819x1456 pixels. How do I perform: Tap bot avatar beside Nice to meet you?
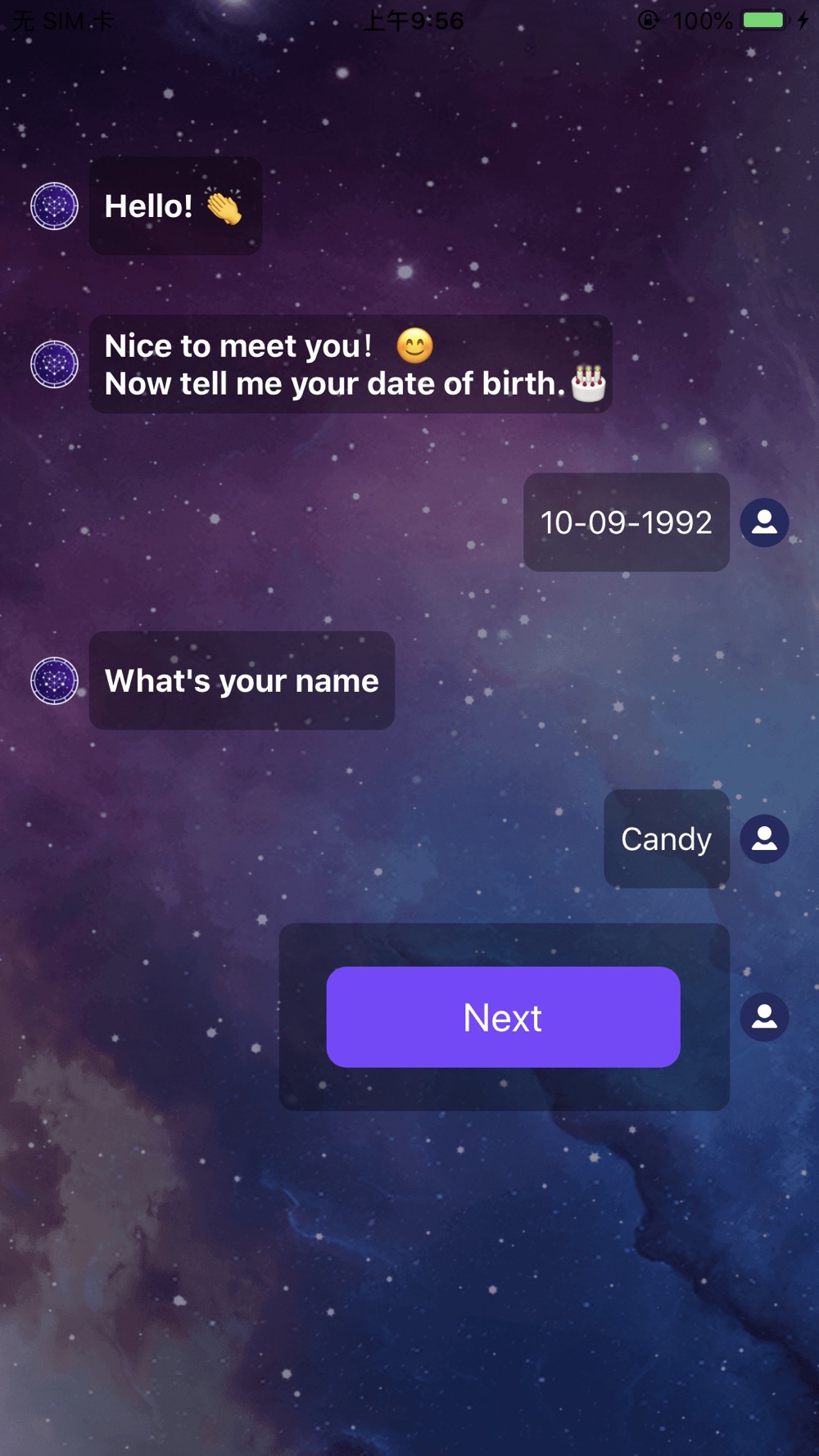pyautogui.click(x=54, y=364)
